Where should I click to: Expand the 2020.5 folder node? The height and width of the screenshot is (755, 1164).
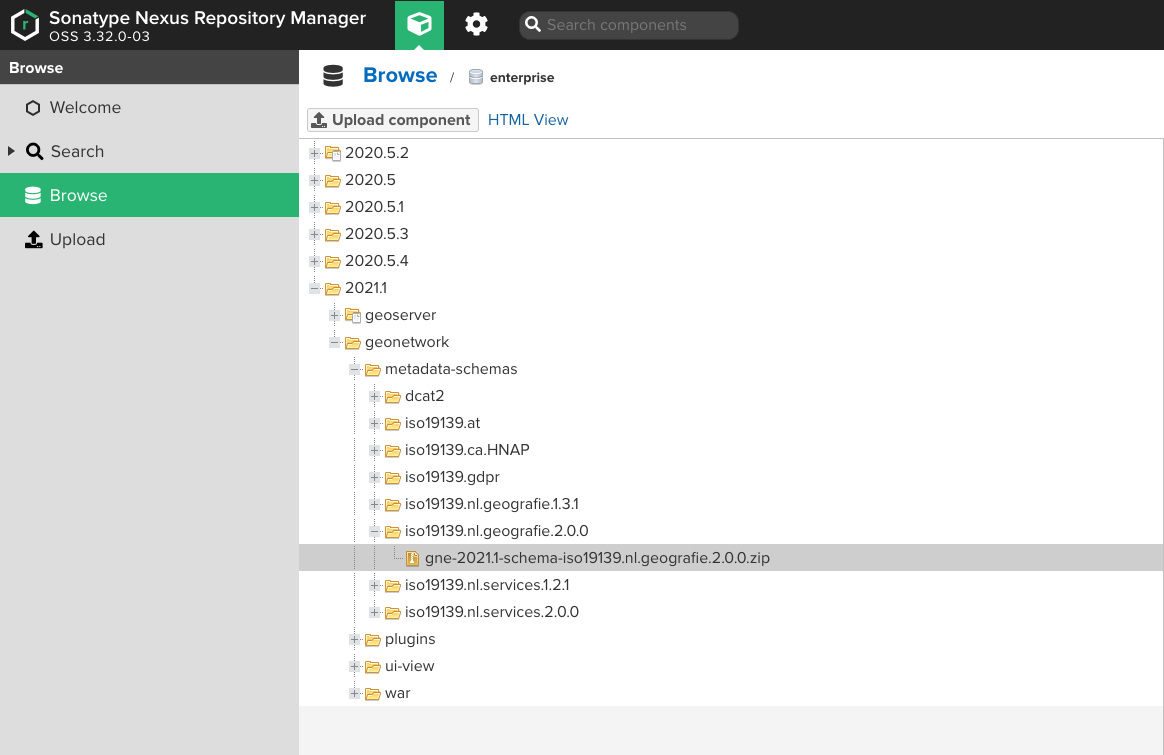pyautogui.click(x=315, y=180)
